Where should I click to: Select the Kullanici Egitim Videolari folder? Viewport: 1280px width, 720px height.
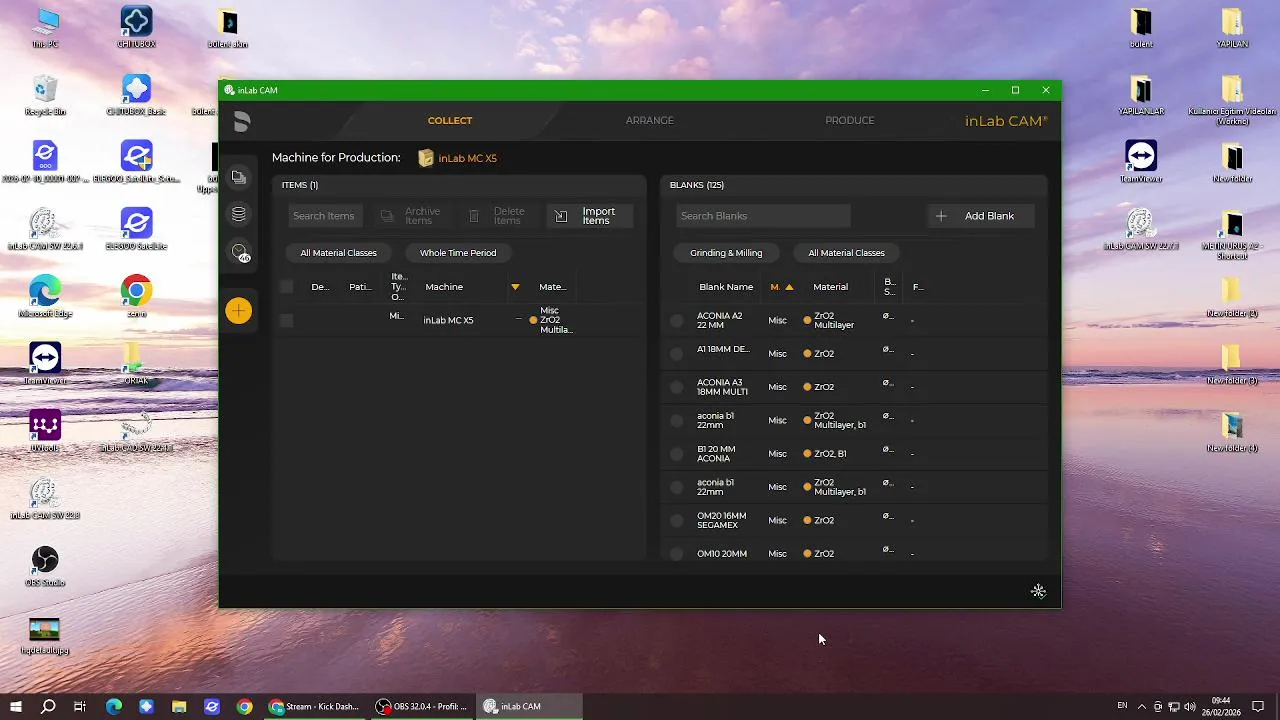click(1232, 98)
